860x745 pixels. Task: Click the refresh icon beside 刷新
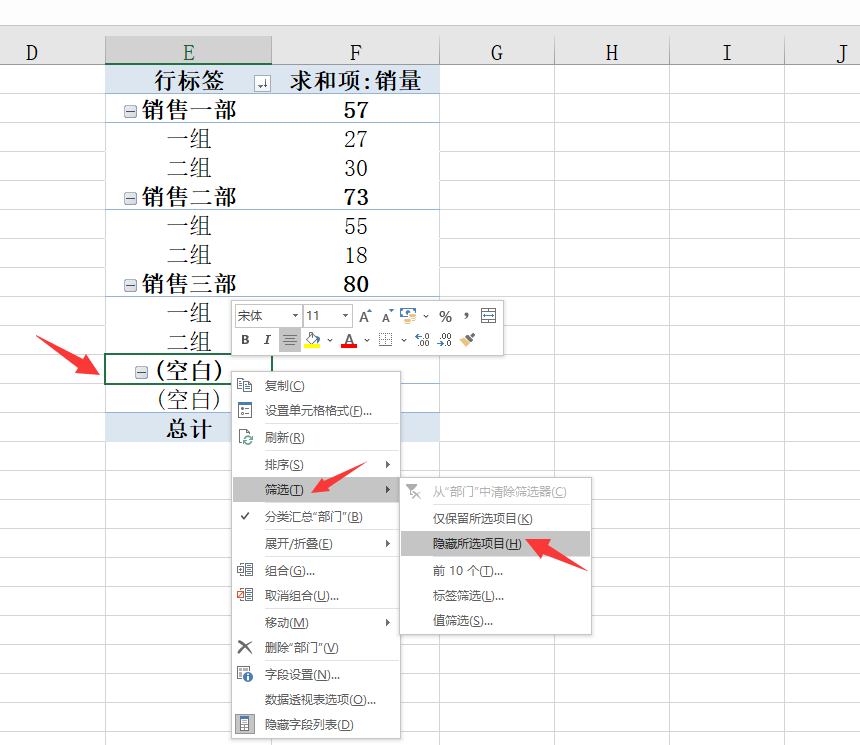(x=245, y=437)
